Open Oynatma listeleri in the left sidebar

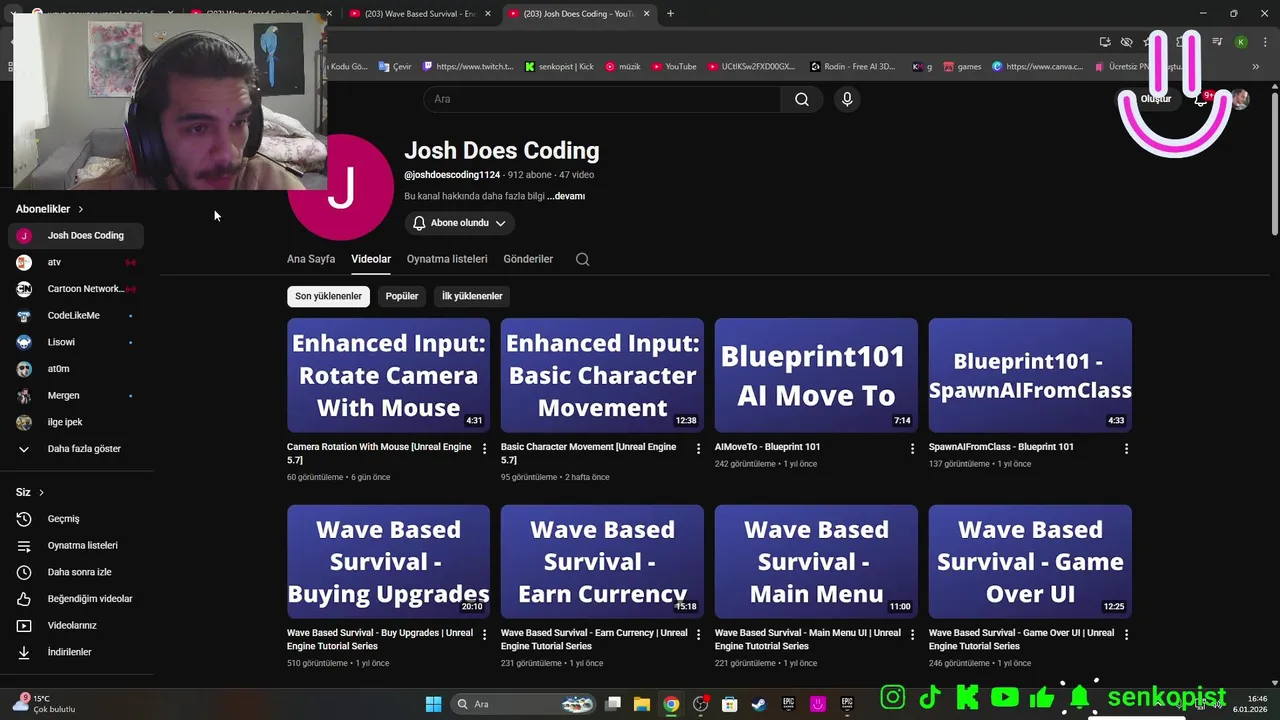tap(76, 545)
